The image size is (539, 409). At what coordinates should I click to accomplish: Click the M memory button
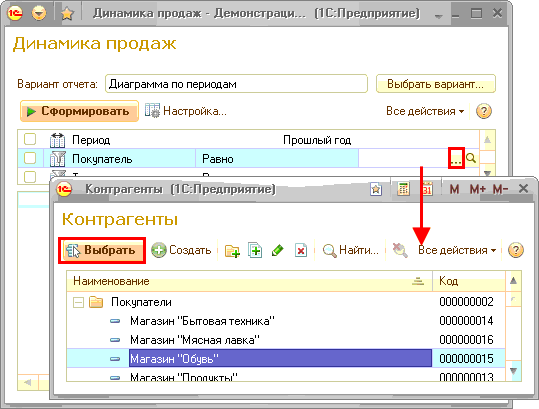[454, 189]
